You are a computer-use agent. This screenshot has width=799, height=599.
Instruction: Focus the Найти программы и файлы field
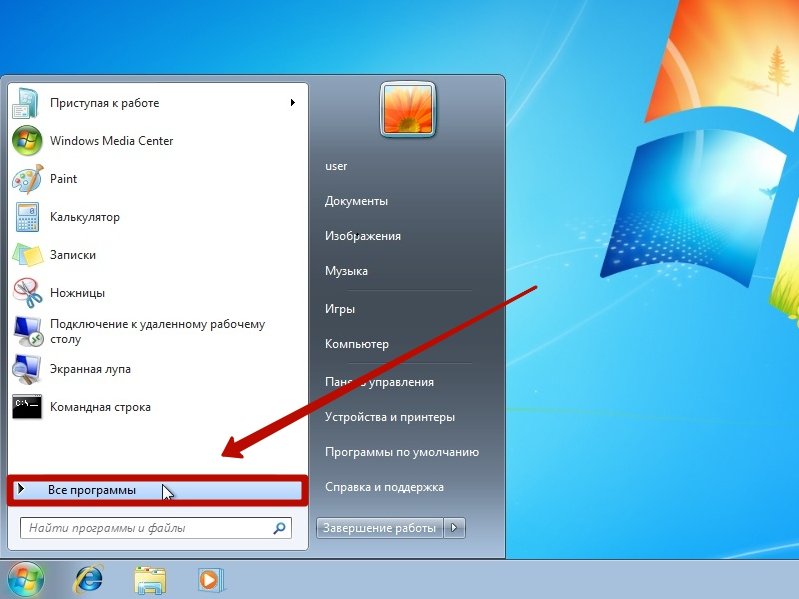pyautogui.click(x=155, y=528)
